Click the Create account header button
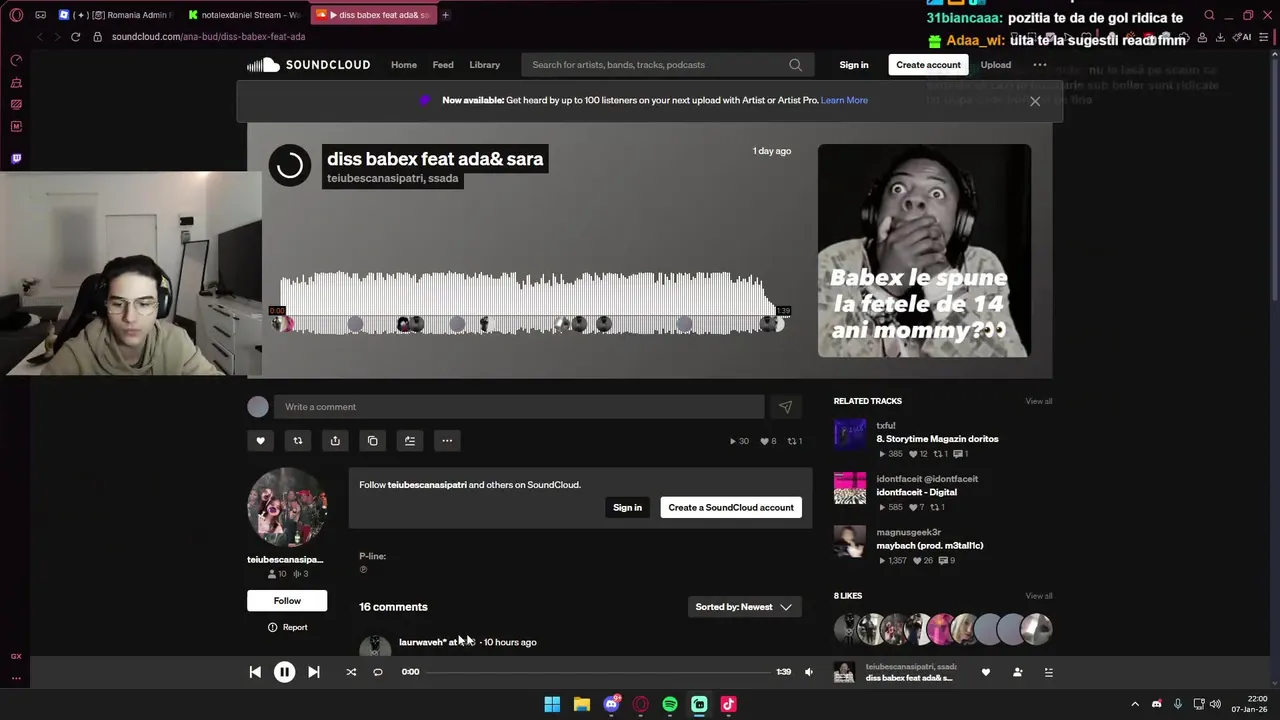The image size is (1280, 720). pyautogui.click(x=928, y=65)
